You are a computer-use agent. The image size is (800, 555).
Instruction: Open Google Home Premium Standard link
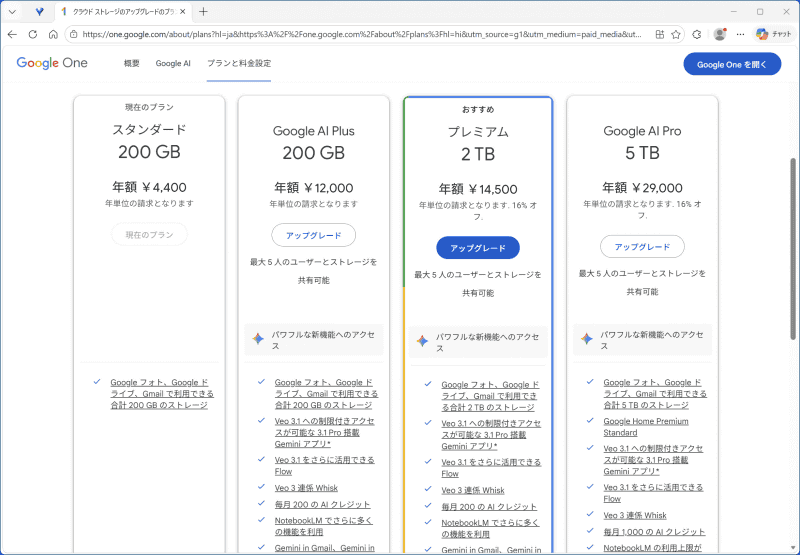(645, 426)
